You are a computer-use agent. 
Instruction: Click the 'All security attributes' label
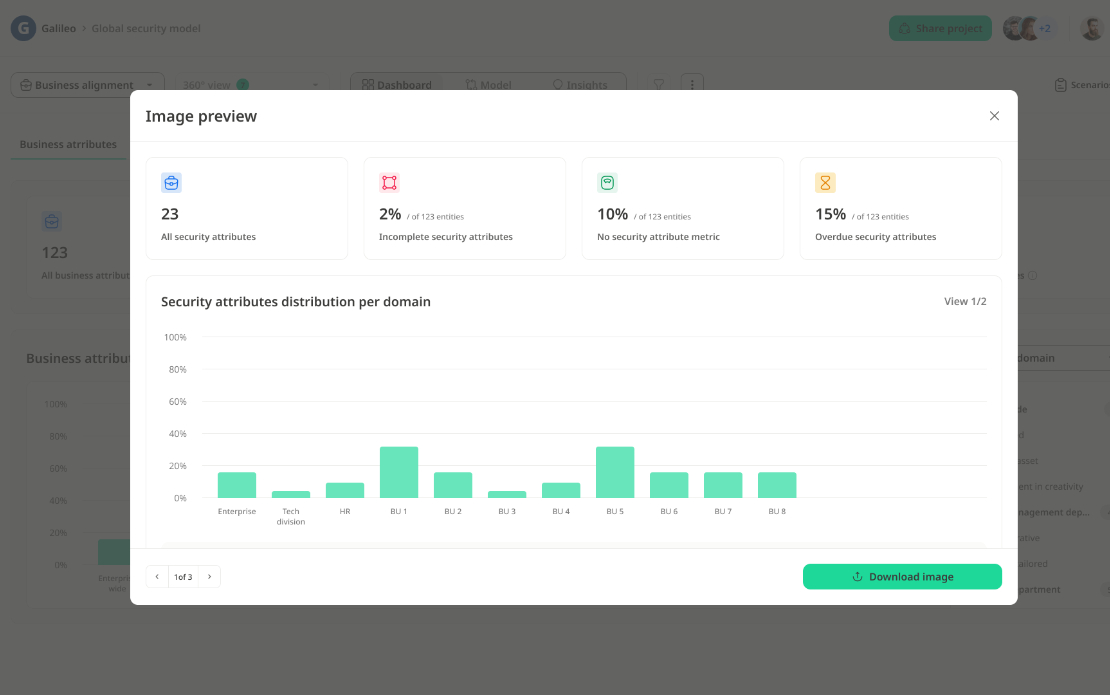click(208, 237)
